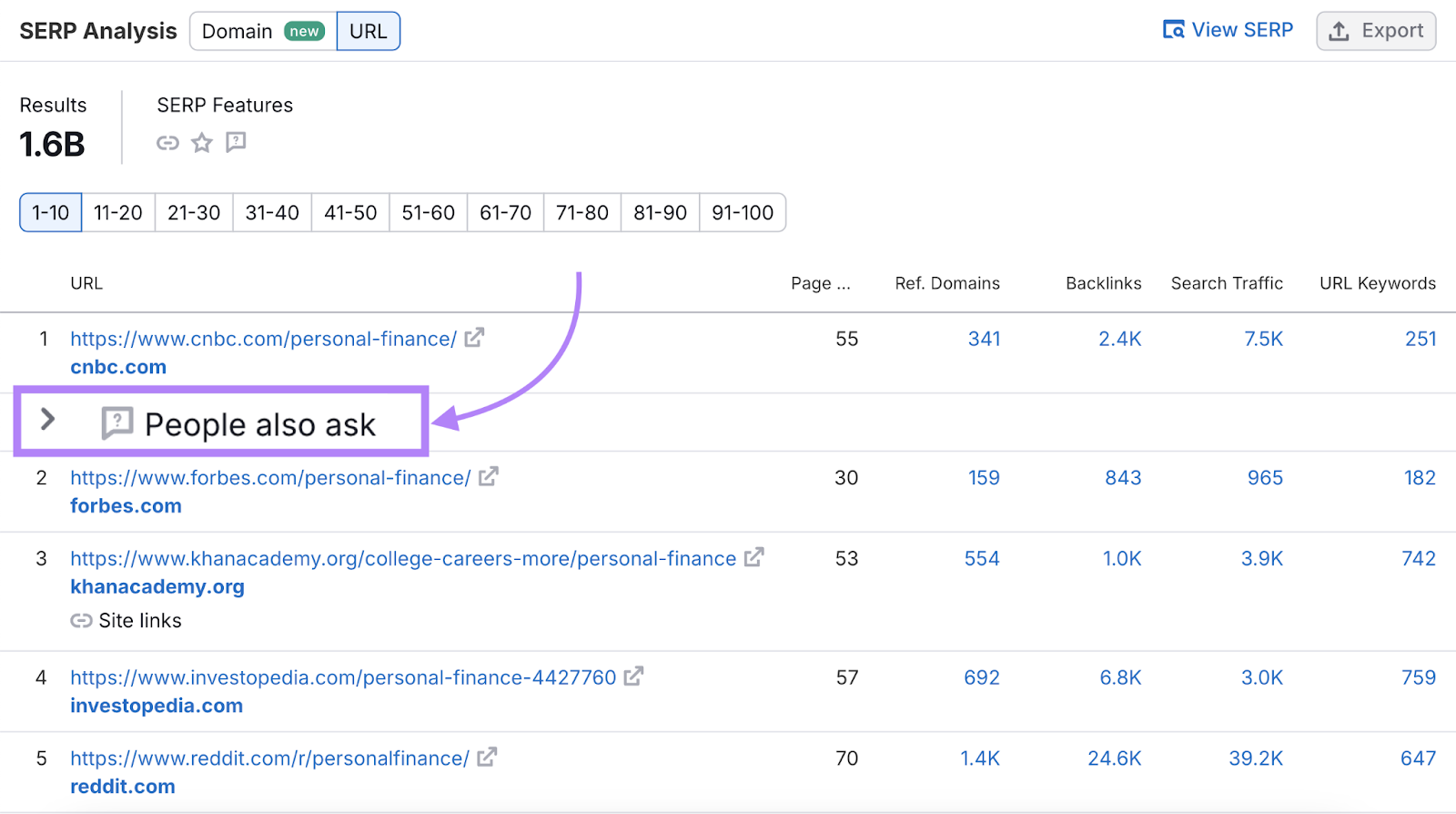The height and width of the screenshot is (814, 1456).
Task: Sort by the Ref. Domains column header
Action: [x=946, y=283]
